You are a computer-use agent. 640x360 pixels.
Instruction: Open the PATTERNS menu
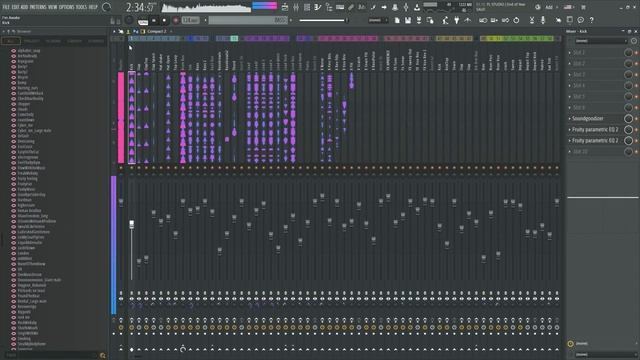pos(38,7)
